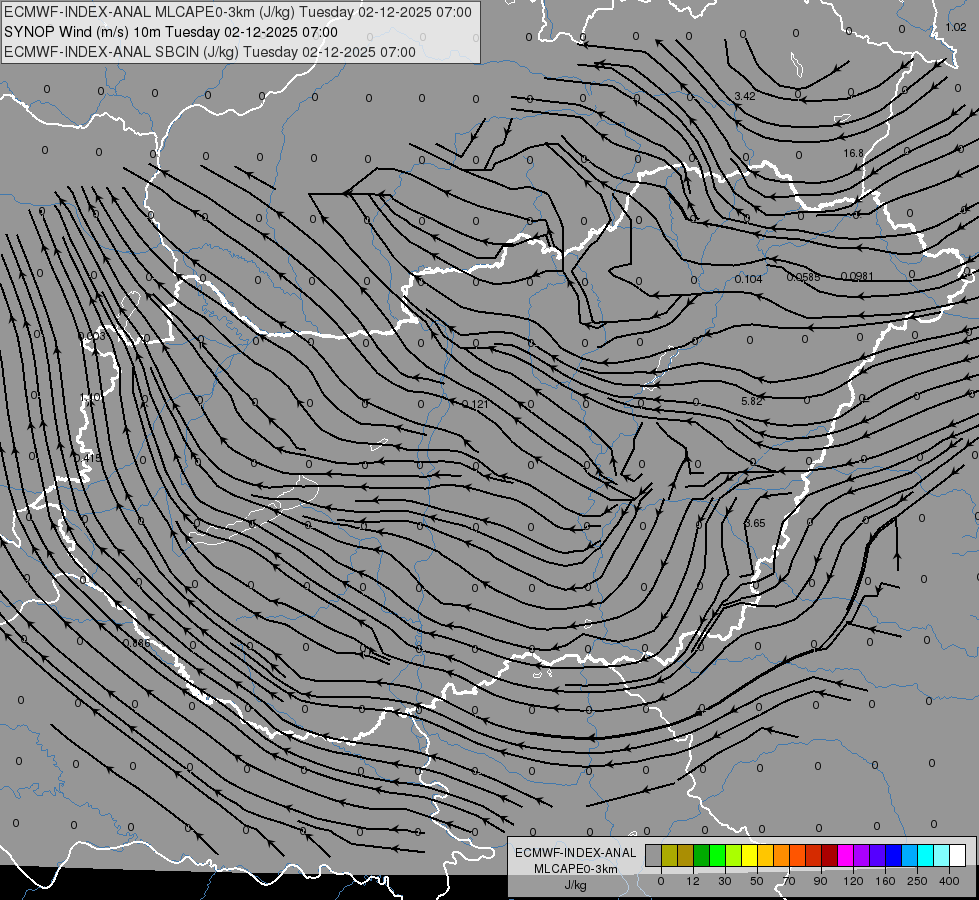Click the 30 tick label on the legend
This screenshot has width=979, height=900.
click(725, 881)
